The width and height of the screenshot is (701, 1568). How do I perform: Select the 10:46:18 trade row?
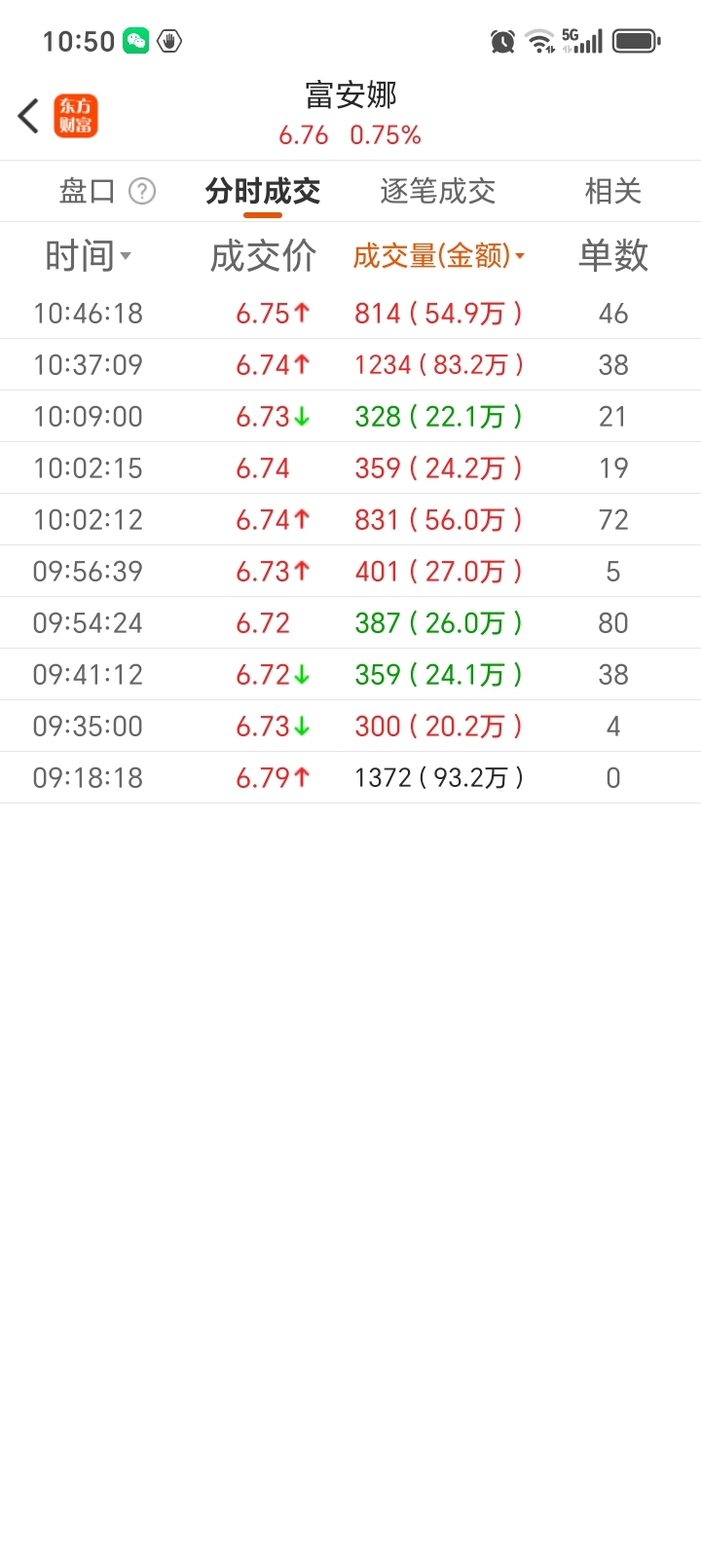(350, 314)
